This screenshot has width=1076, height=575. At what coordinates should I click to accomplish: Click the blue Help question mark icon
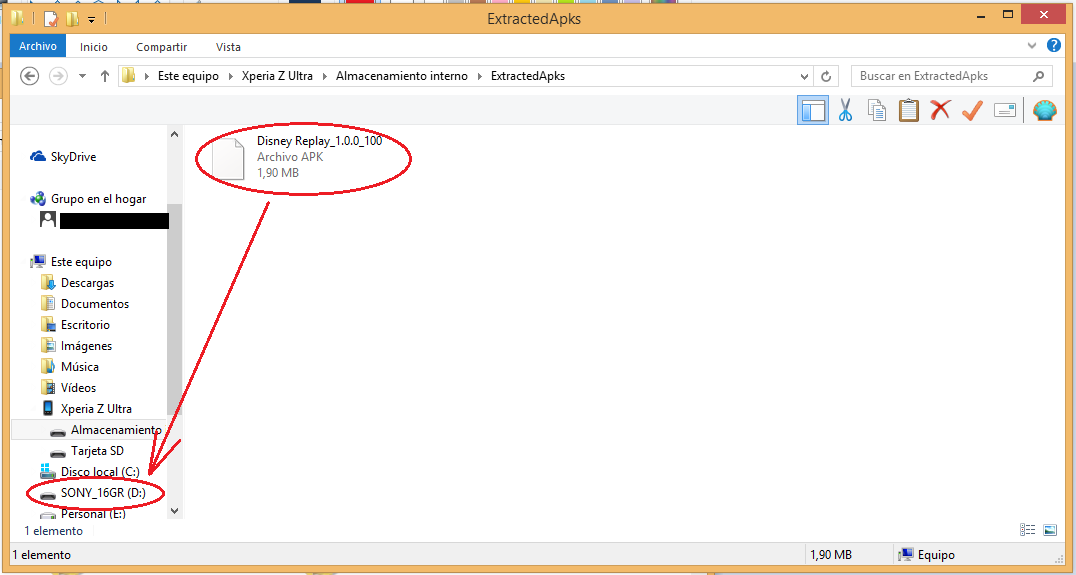click(1053, 46)
